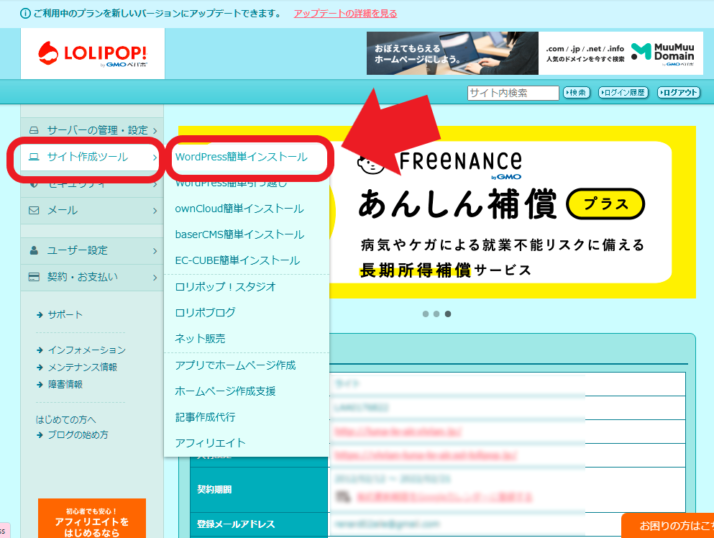Open メンテナンス情報 link
This screenshot has height=538, width=714.
coord(82,368)
